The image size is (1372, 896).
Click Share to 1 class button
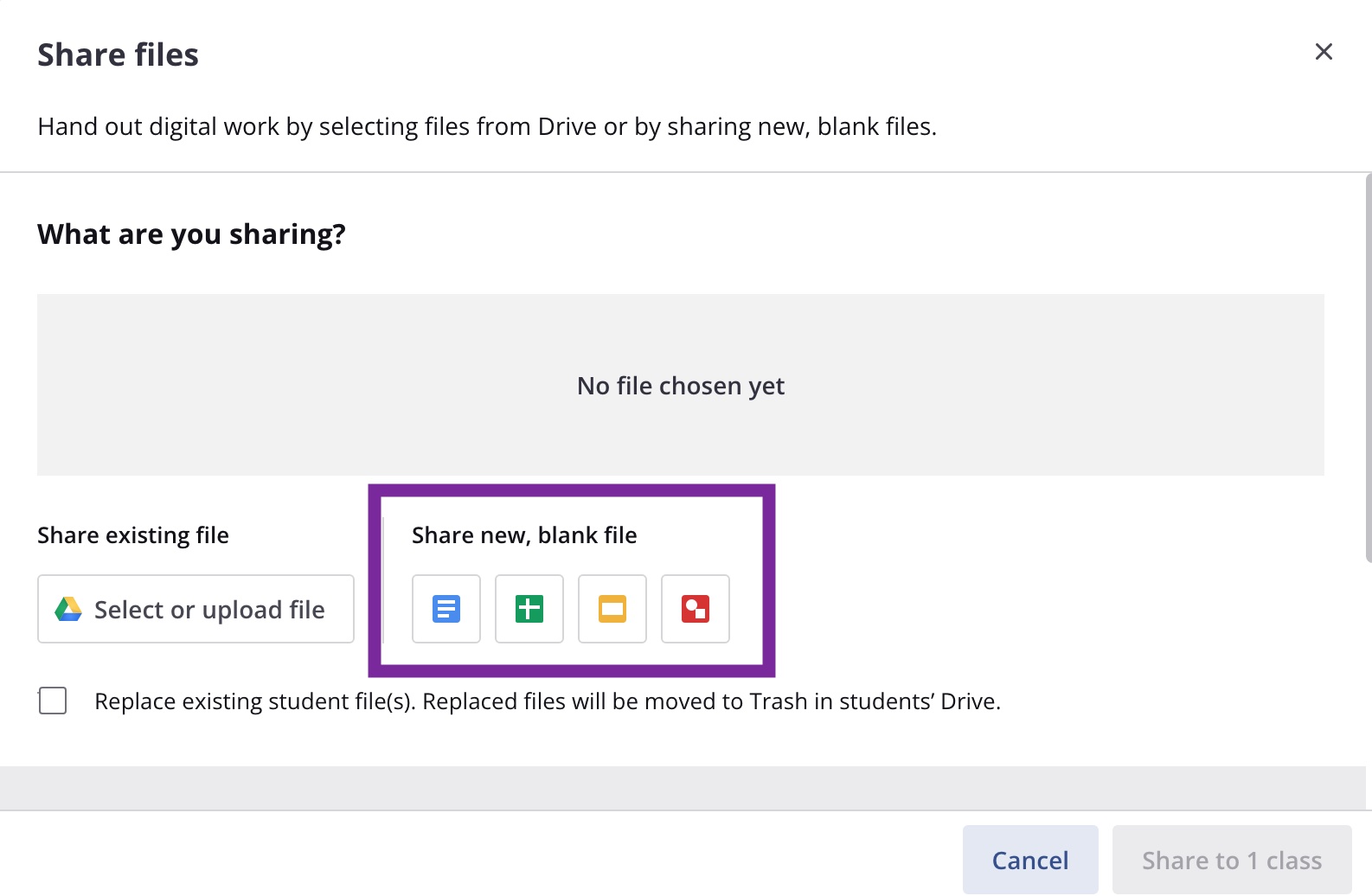1232,860
